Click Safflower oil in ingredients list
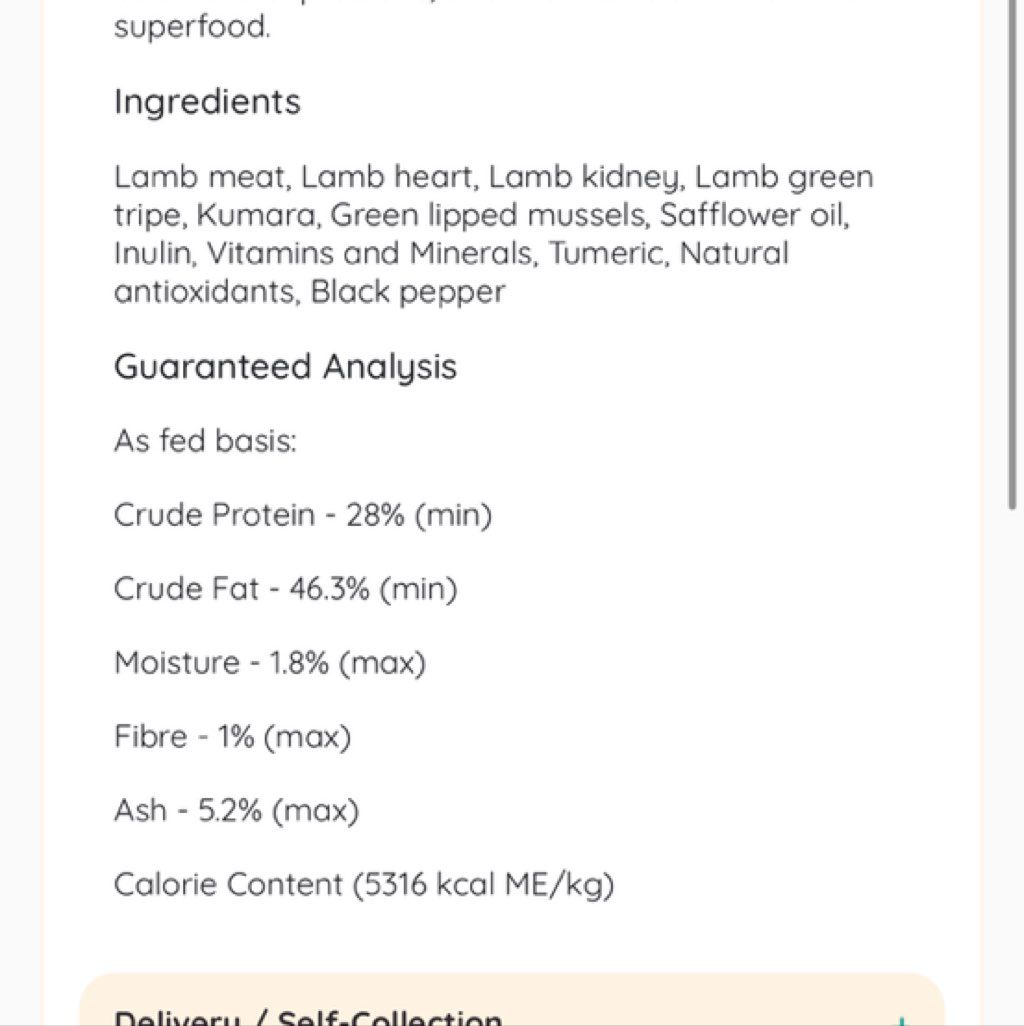Viewport: 1024px width, 1026px height. (754, 215)
